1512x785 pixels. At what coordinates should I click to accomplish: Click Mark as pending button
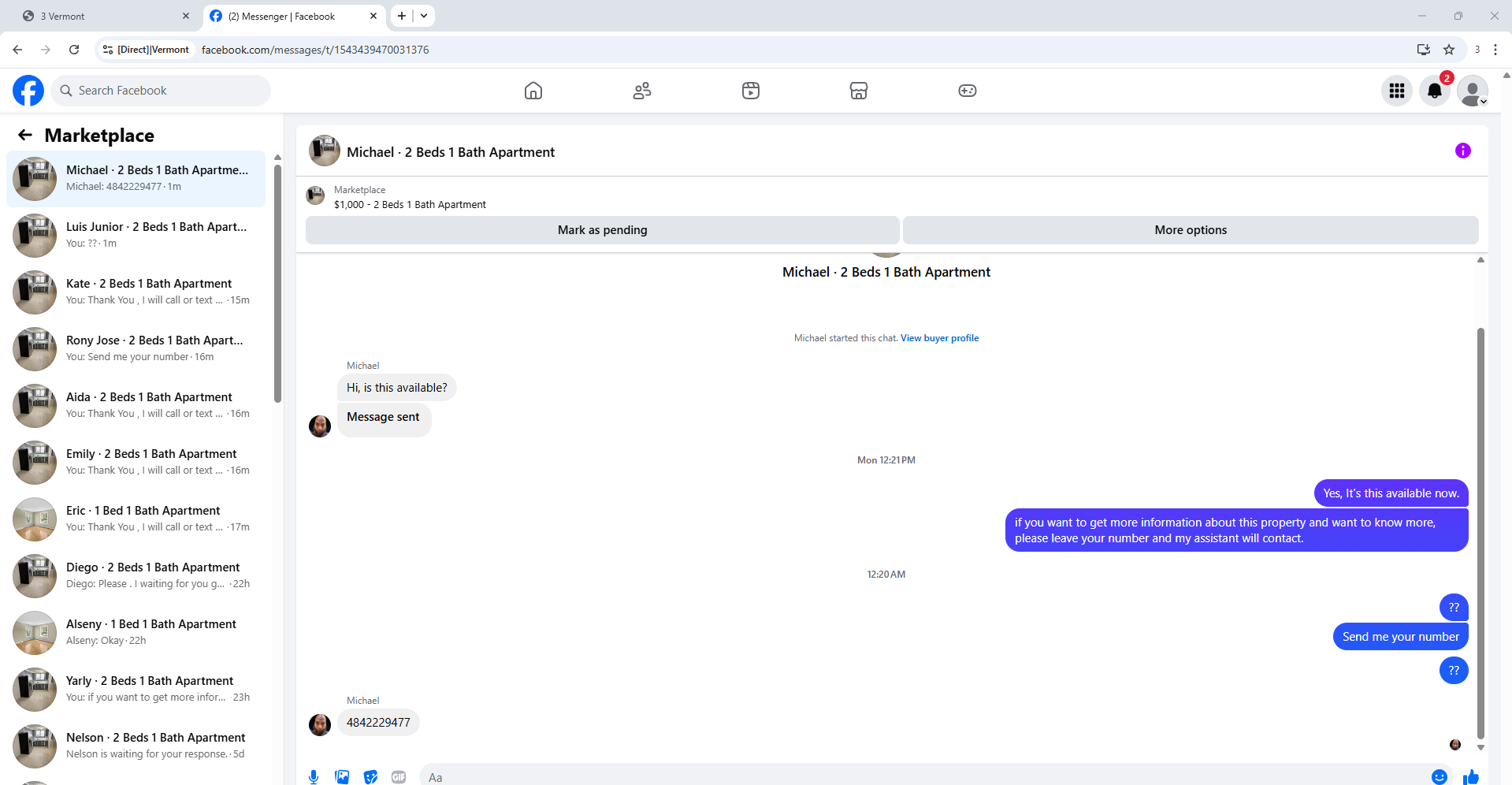click(603, 230)
